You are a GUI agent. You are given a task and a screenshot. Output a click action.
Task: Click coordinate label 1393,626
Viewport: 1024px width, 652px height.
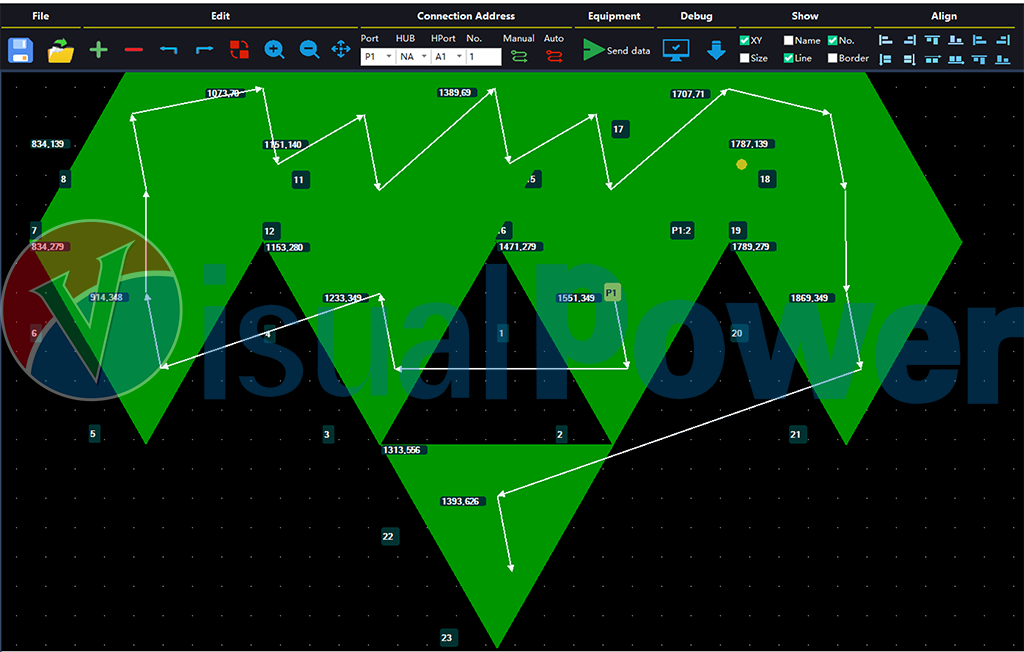462,502
